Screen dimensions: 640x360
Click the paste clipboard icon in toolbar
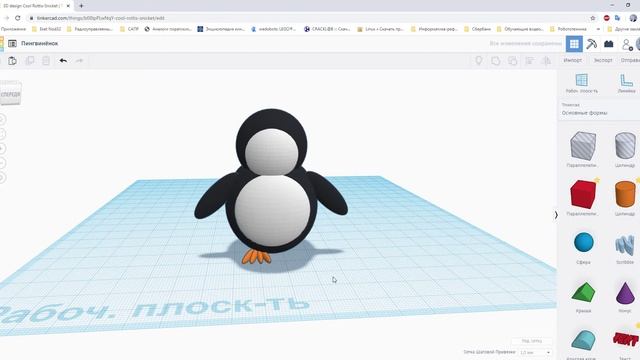tap(12, 61)
